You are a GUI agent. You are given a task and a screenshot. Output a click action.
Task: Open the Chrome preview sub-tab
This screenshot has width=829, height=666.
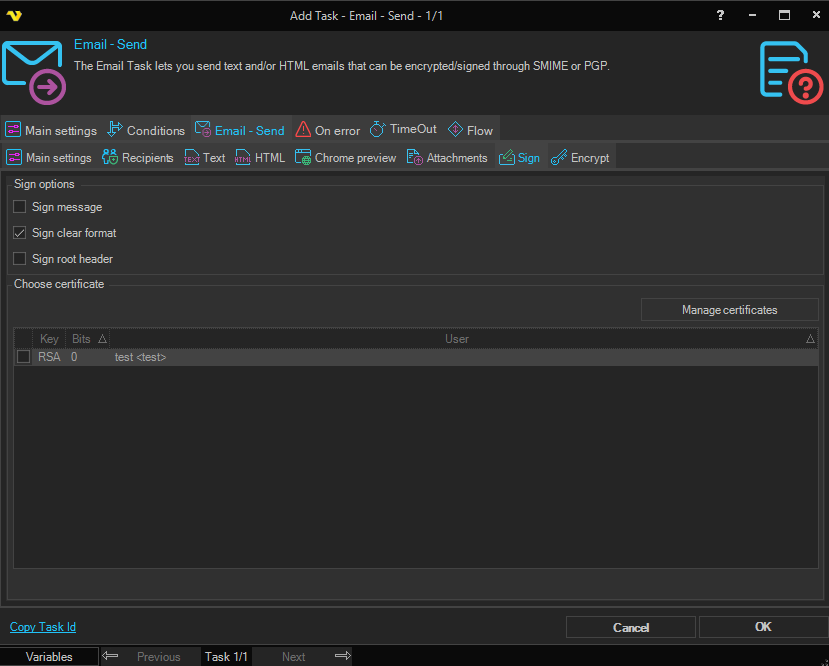345,158
